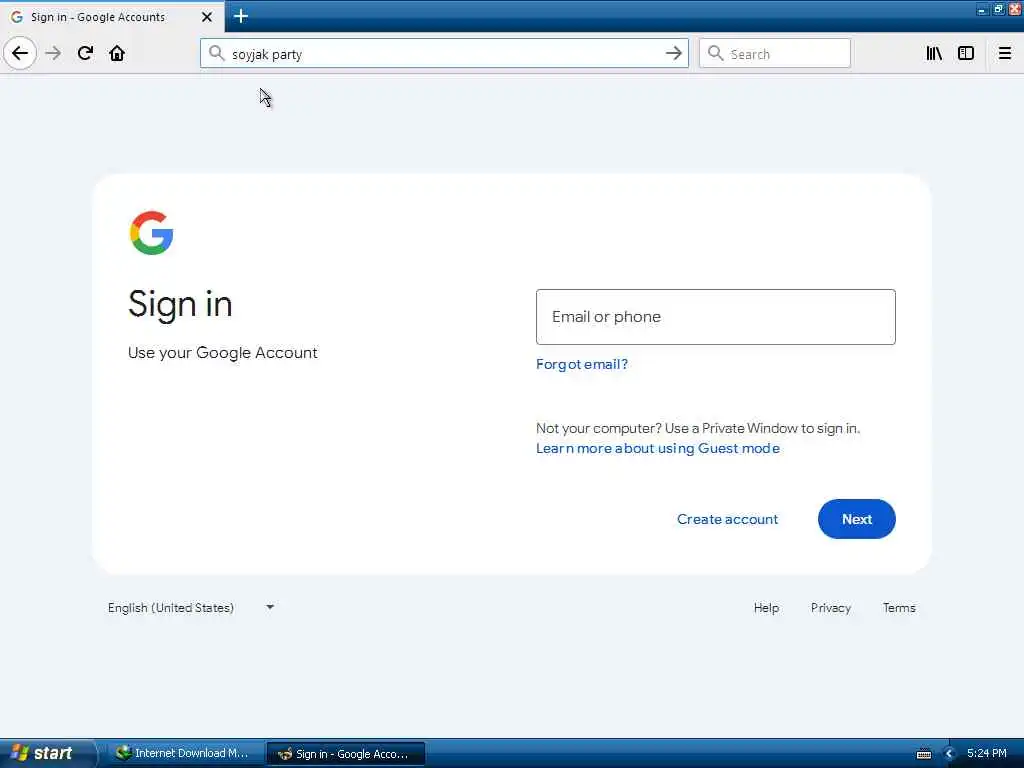The image size is (1024, 768).
Task: Open Learn more about using Guest mode
Action: [658, 449]
